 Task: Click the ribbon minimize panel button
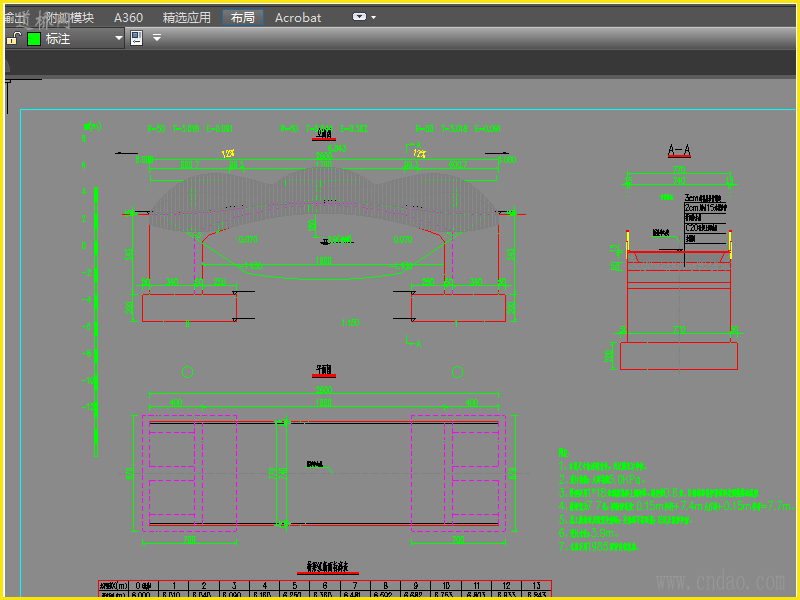pos(359,17)
